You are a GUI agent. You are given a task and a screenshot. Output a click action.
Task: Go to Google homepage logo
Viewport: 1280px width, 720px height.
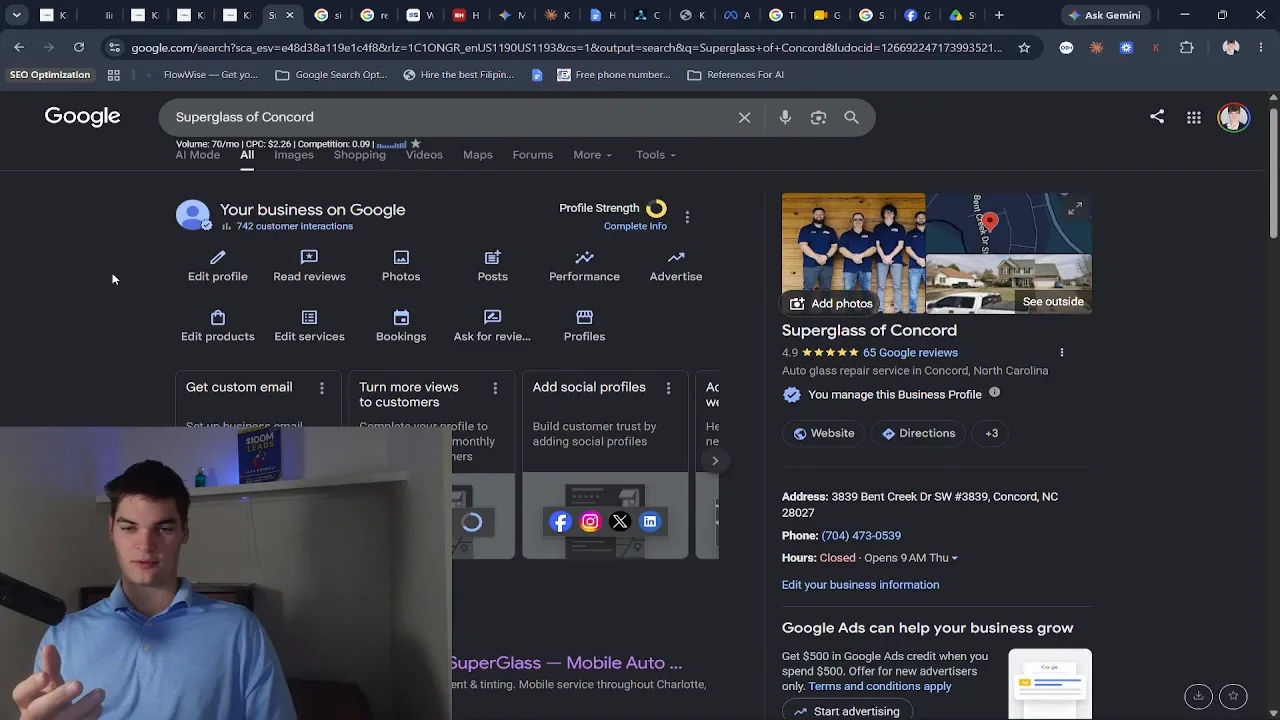point(82,117)
